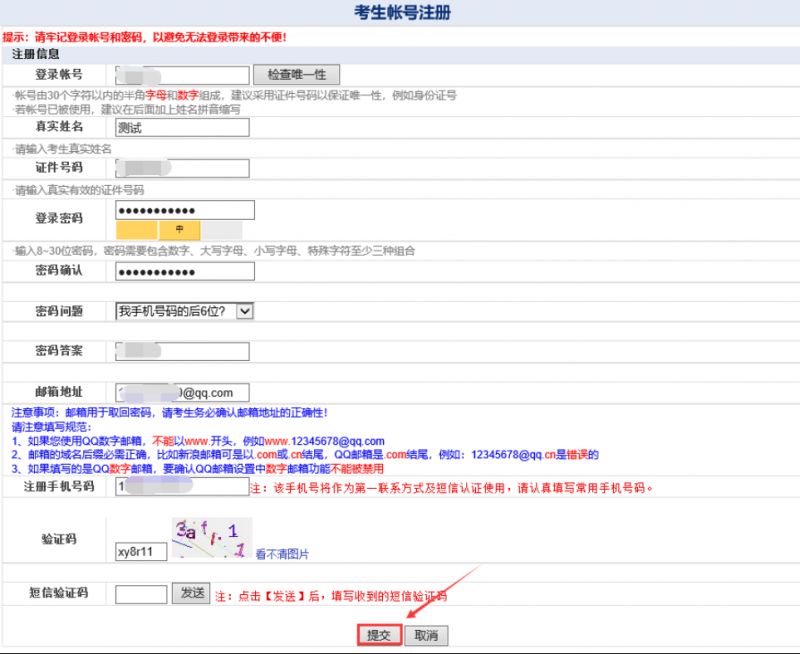Click the 密码答案 input field
Screen dimensions: 800x654
[182, 351]
